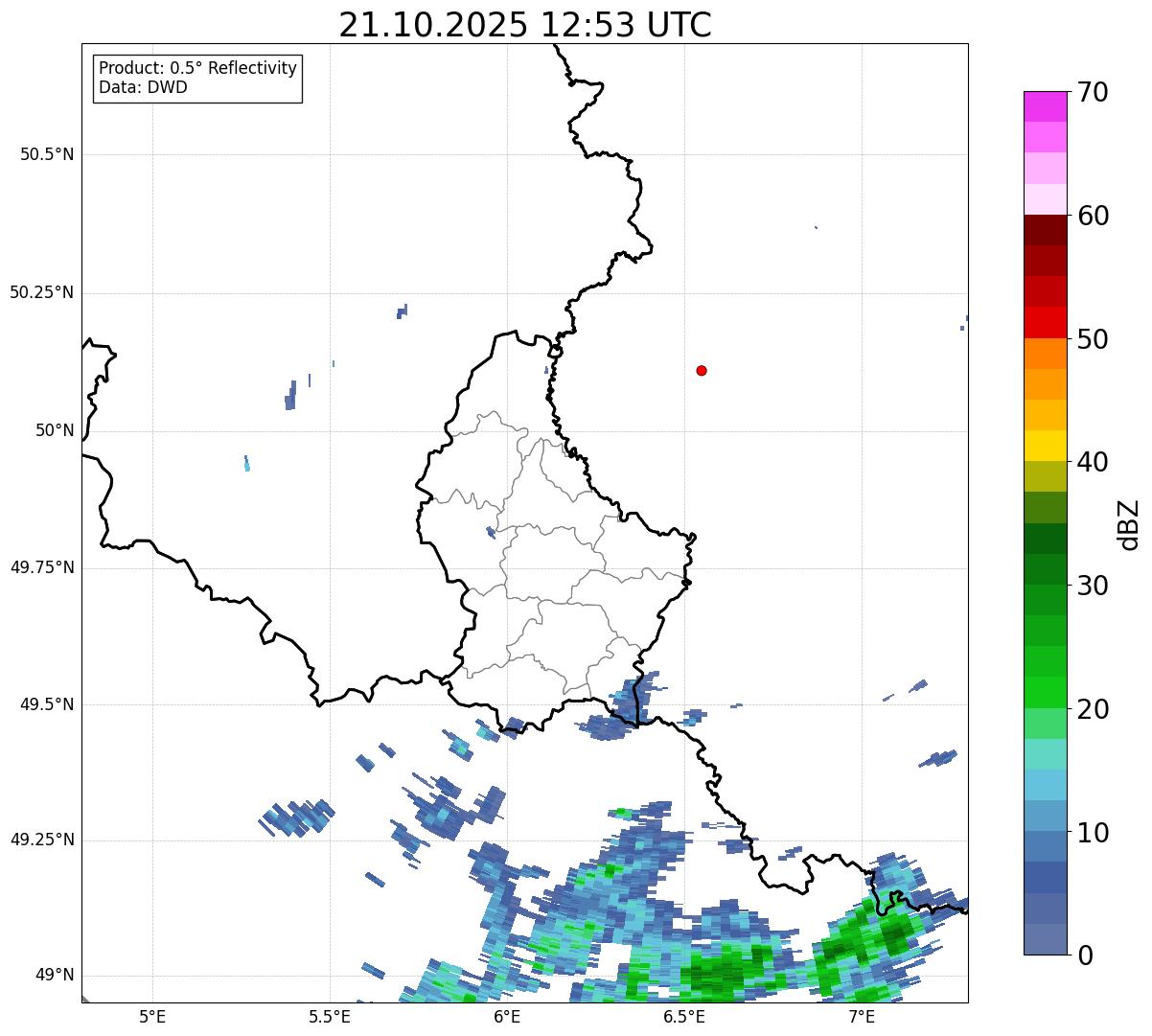The width and height of the screenshot is (1152, 1036).
Task: Click the colorbar 30 tick label
Action: [x=1093, y=586]
